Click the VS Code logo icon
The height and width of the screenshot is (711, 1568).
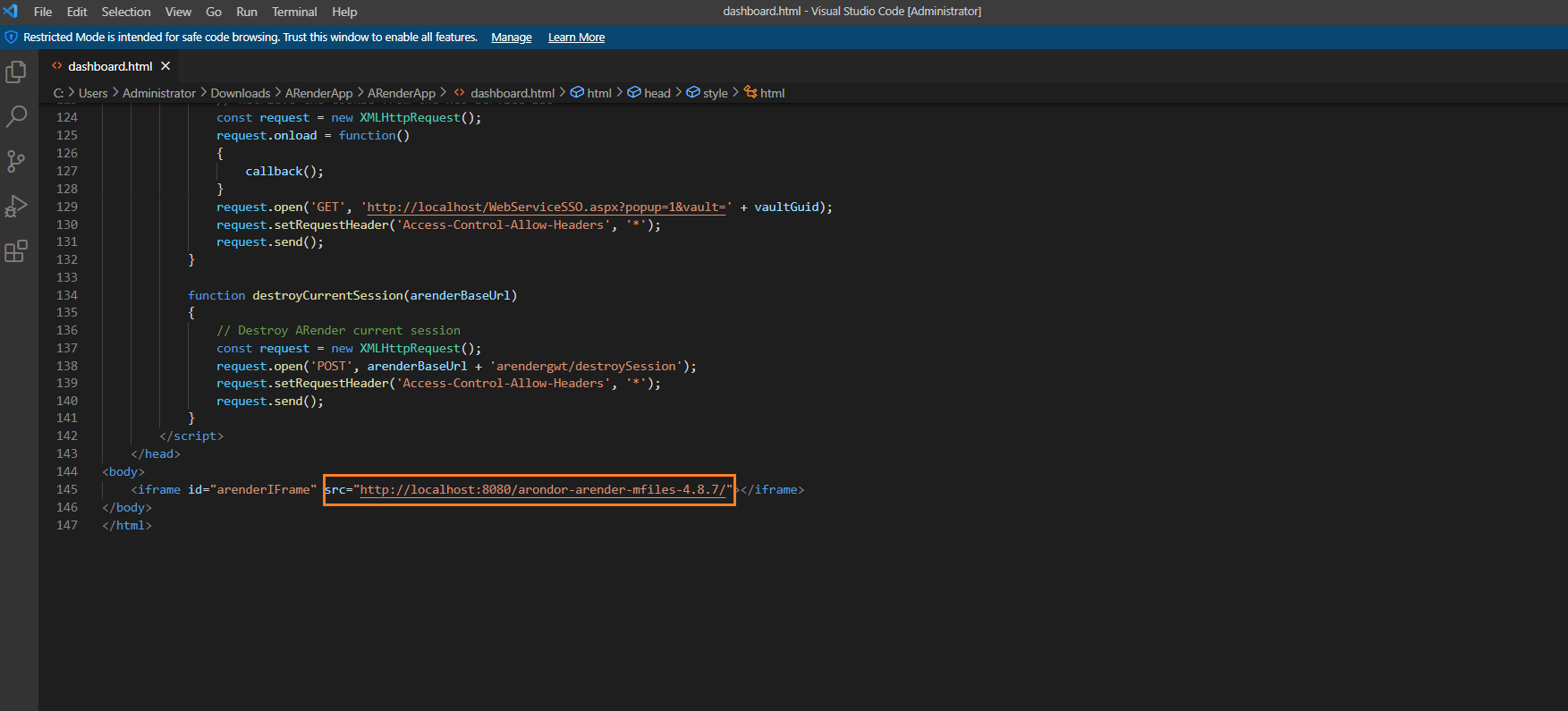click(x=11, y=12)
